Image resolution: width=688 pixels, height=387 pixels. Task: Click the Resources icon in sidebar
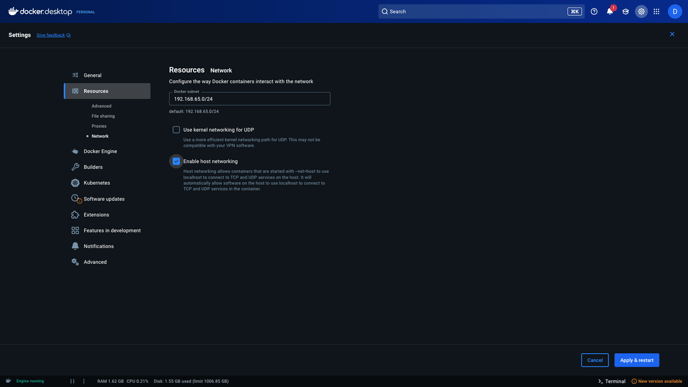(75, 91)
